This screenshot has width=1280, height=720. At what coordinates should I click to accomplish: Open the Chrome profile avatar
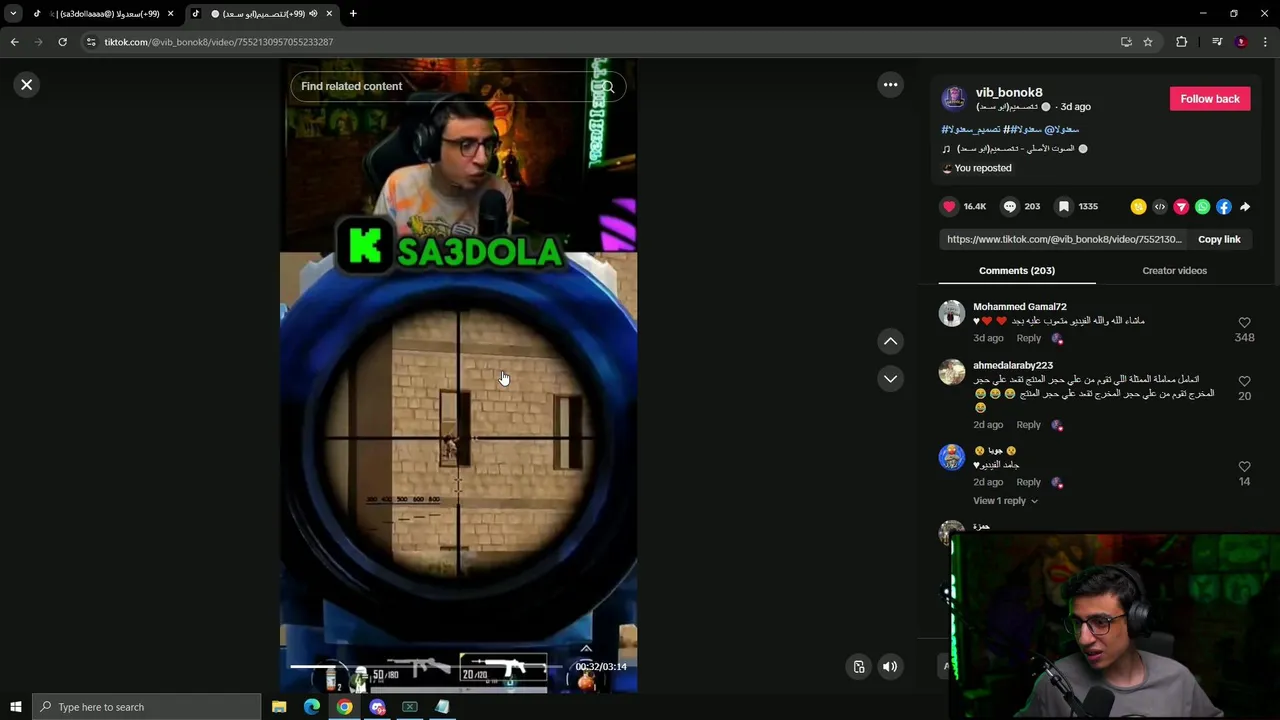[1241, 42]
